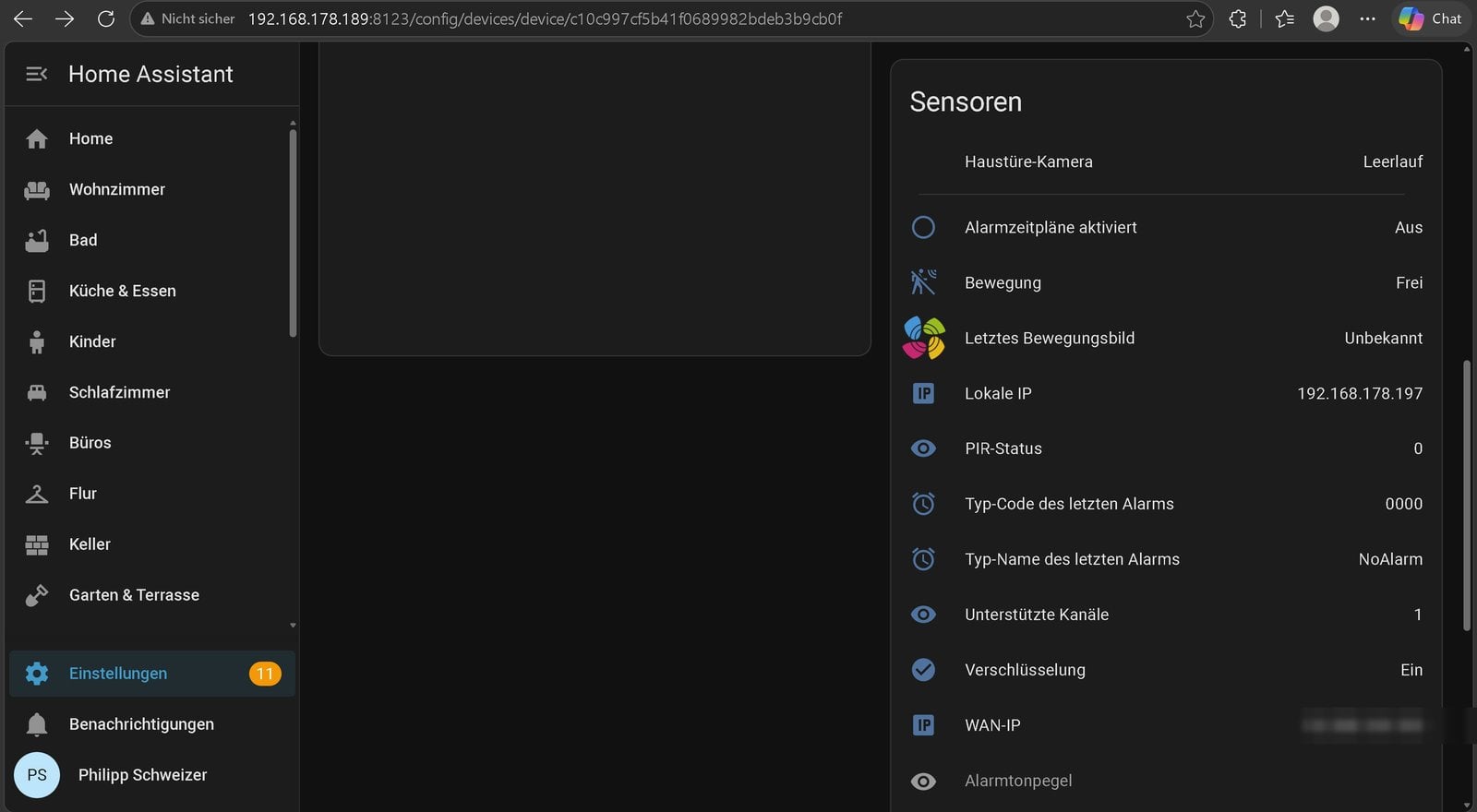1477x812 pixels.
Task: Click the Einstellungen gear icon
Action: (x=37, y=674)
